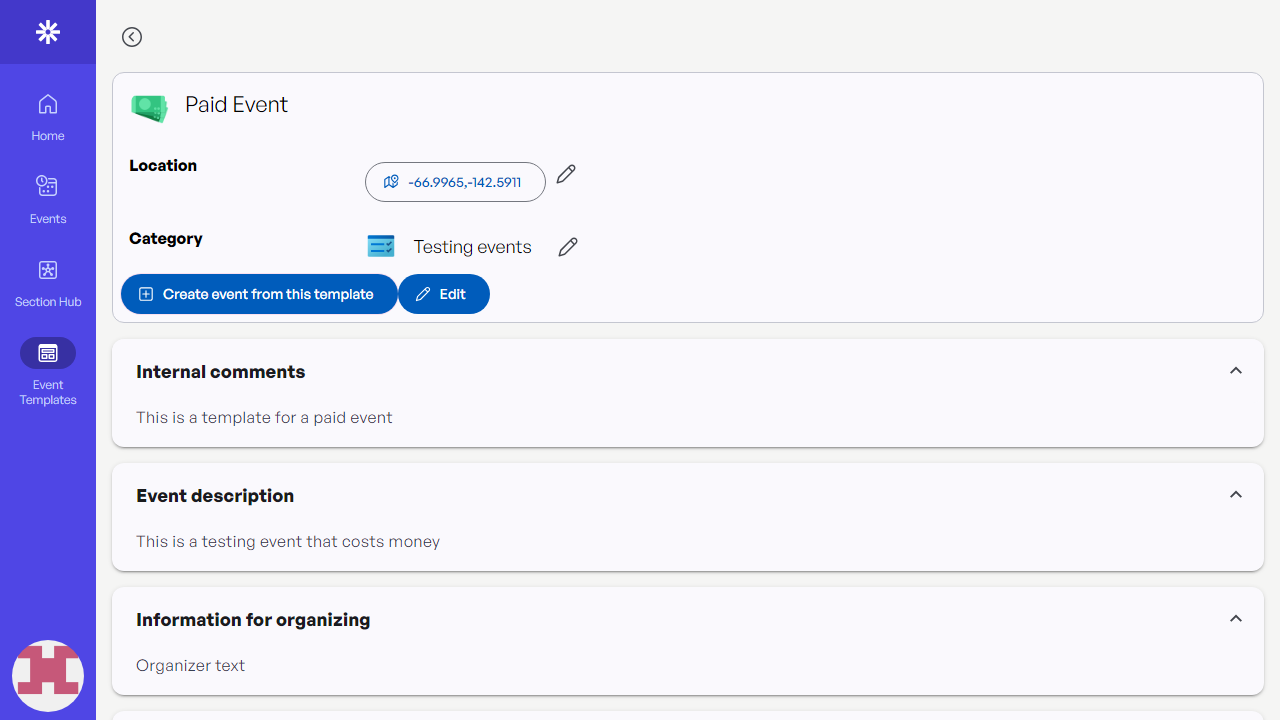Collapse the Internal comments section
The width and height of the screenshot is (1280, 720).
(x=1236, y=371)
